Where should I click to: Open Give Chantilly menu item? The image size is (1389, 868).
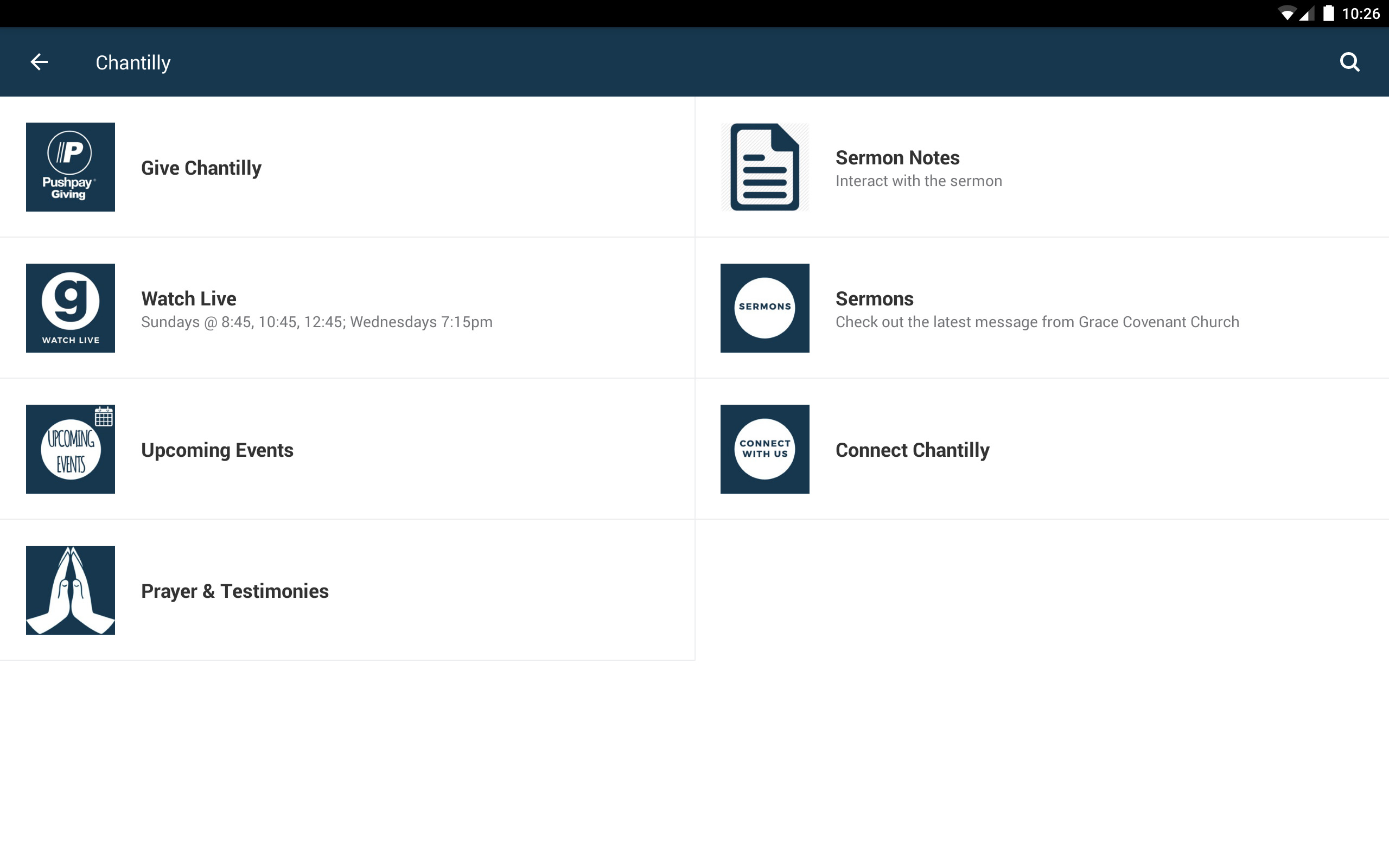click(201, 168)
